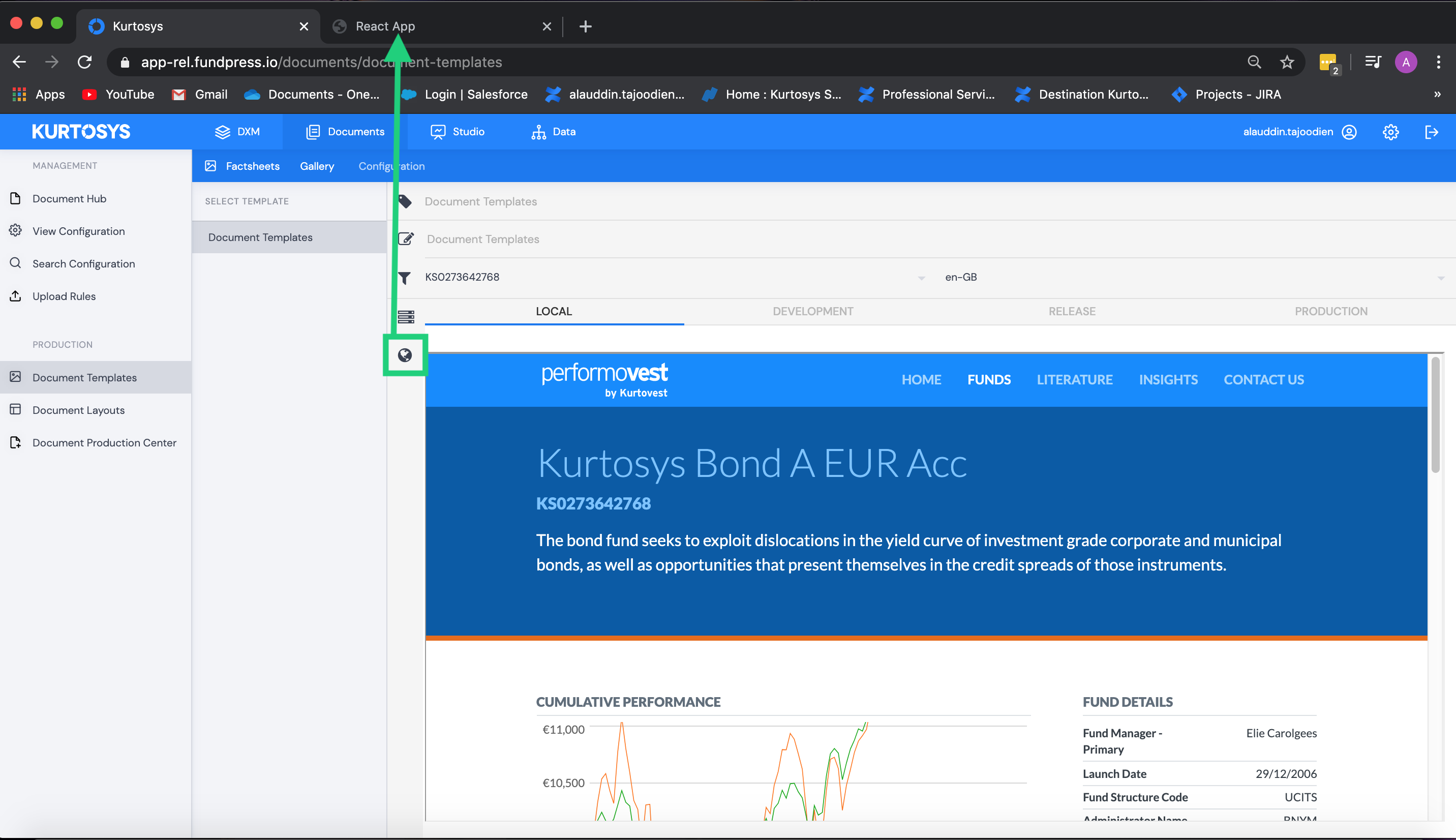Click the alauddin.tajoodien username
The height and width of the screenshot is (840, 1456).
coord(1288,132)
